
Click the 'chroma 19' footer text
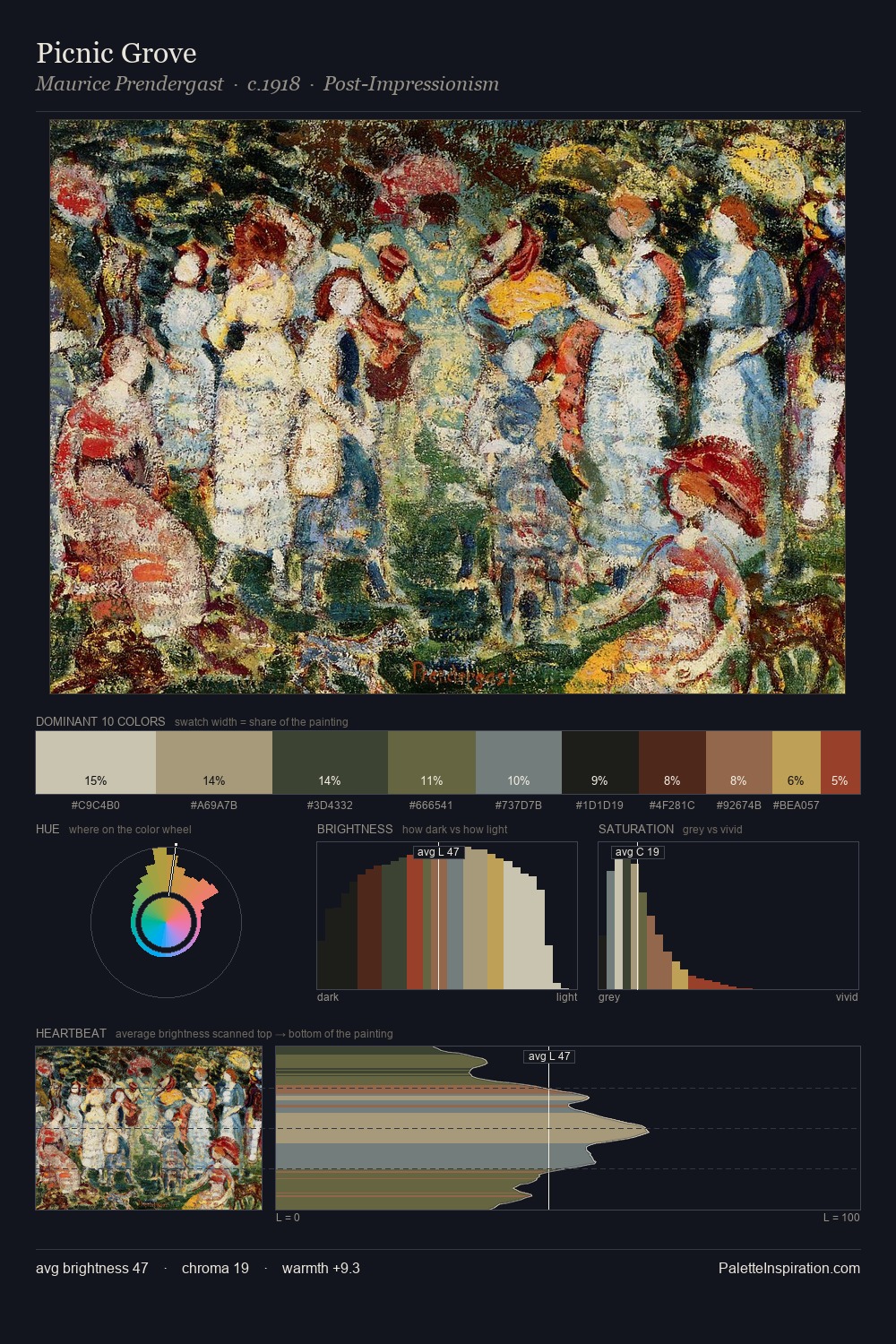point(215,1269)
